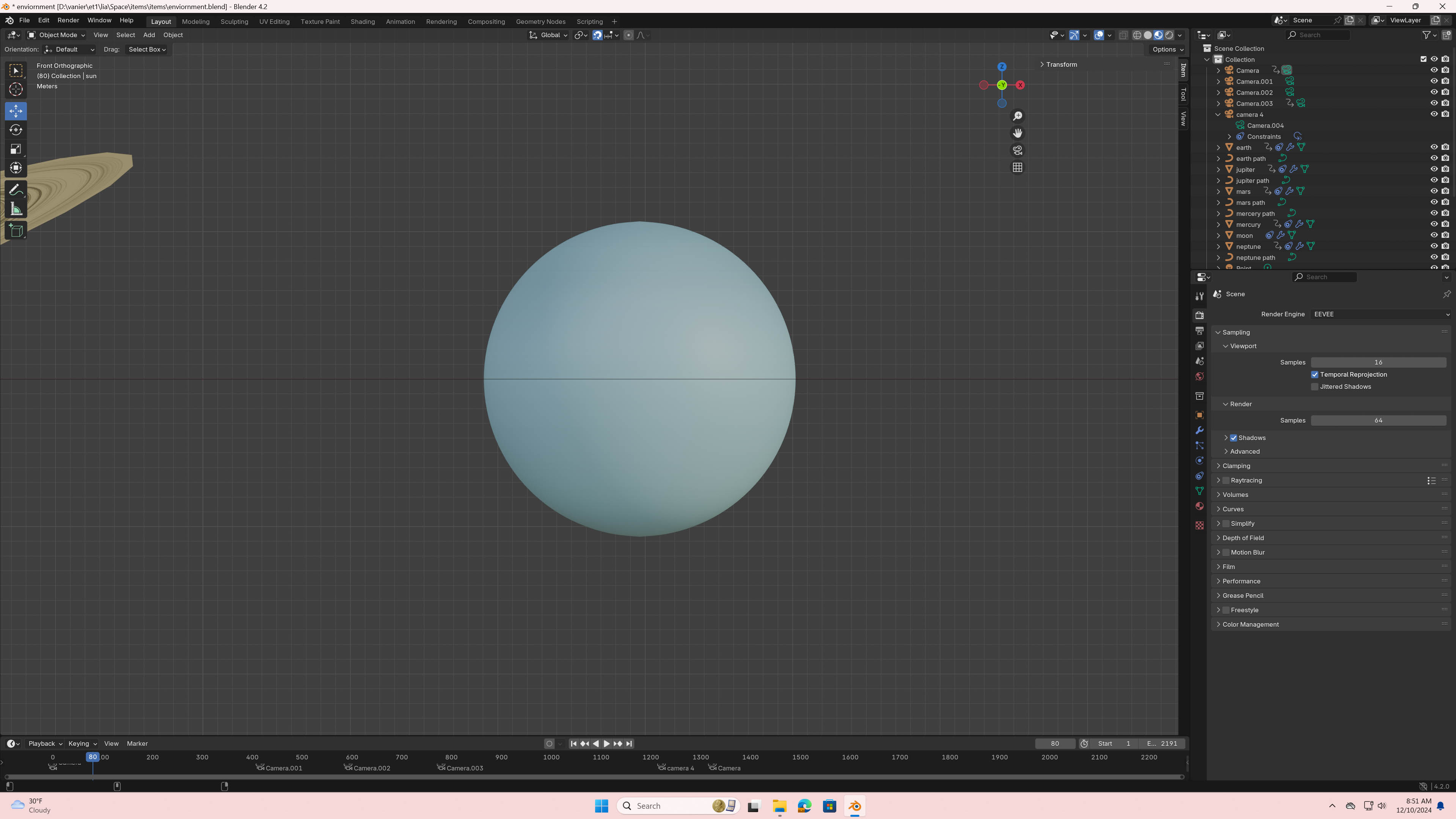
Task: Disable Temporal Reprojection checkbox
Action: [1315, 375]
